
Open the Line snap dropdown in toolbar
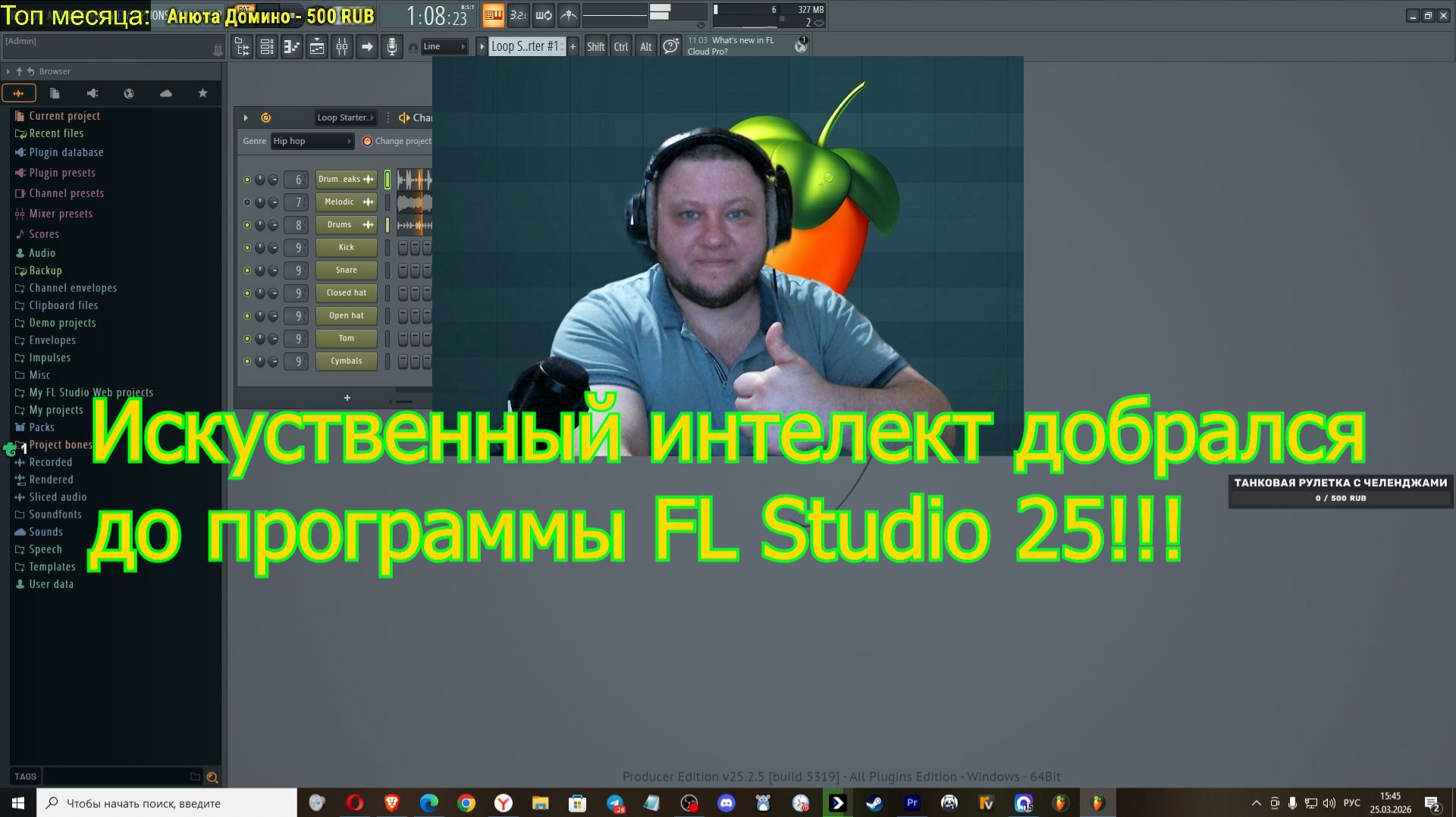click(x=445, y=46)
